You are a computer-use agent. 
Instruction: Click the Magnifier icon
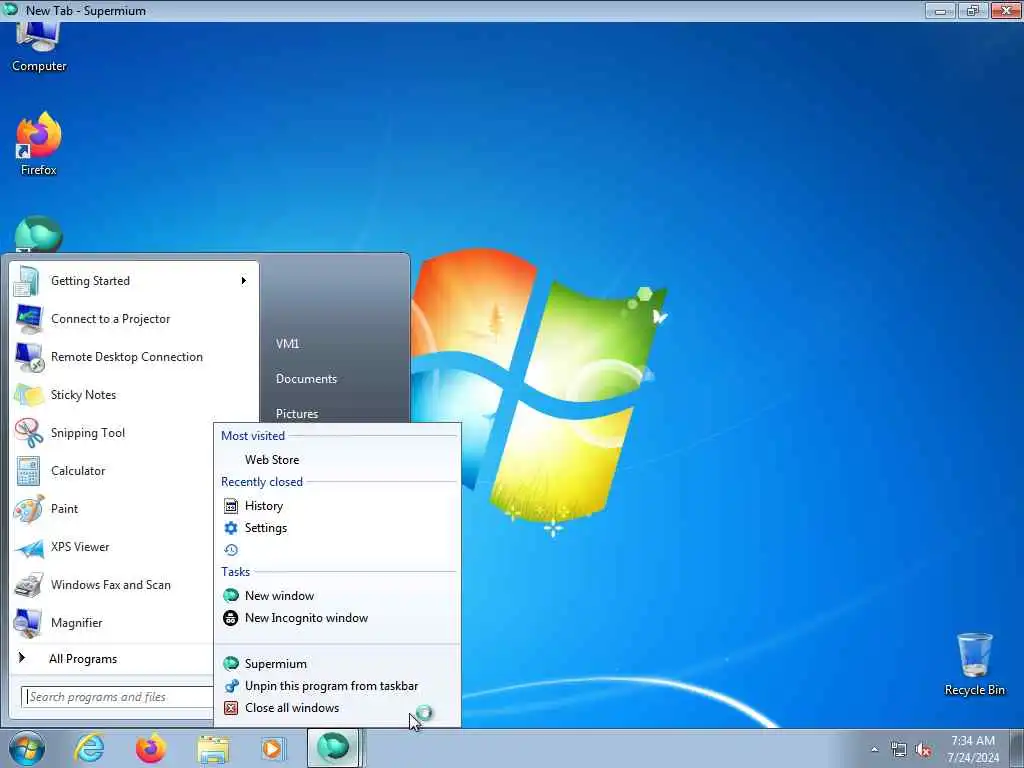[x=28, y=623]
